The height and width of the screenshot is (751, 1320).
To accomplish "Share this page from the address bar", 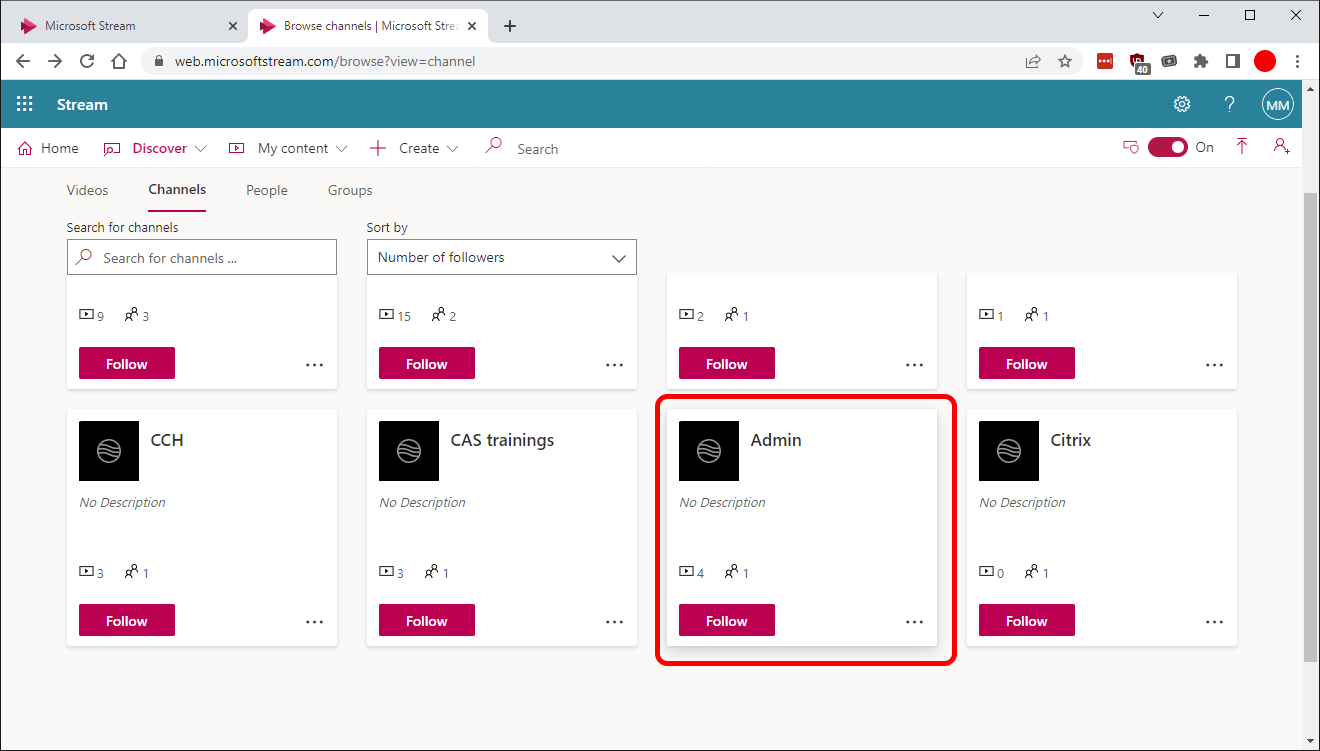I will pos(1033,61).
